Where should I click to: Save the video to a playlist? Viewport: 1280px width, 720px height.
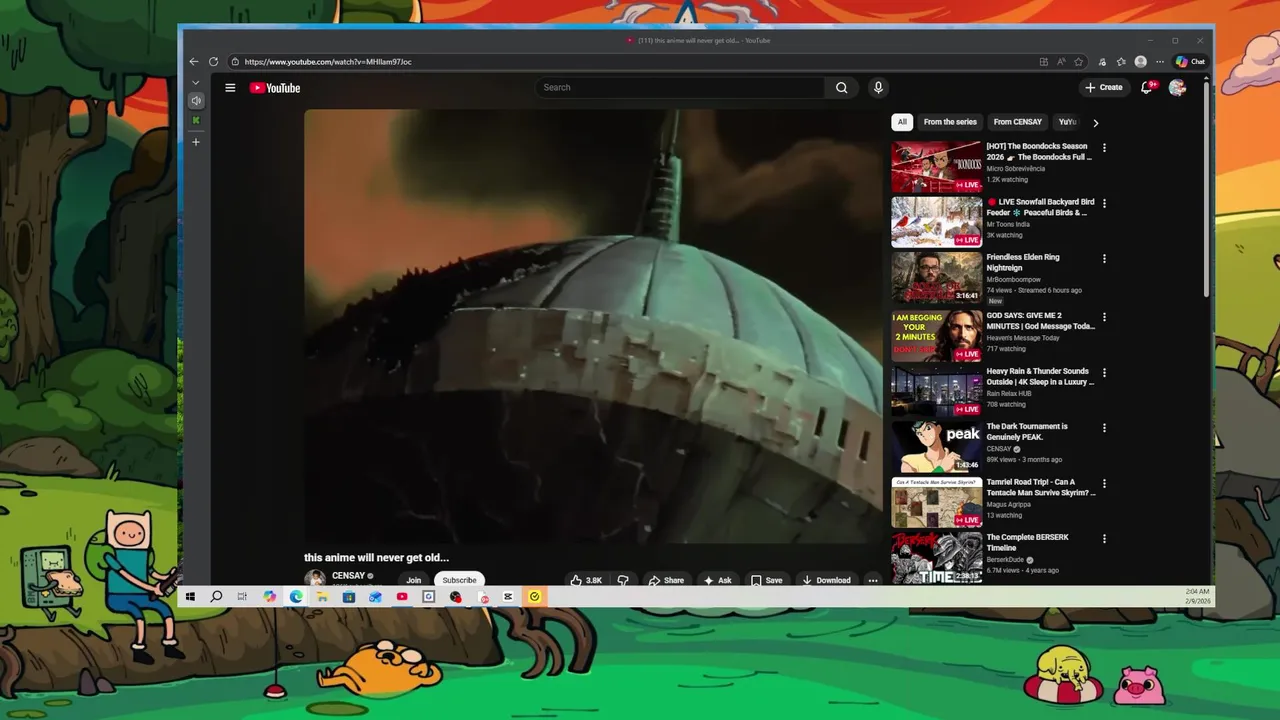(766, 580)
